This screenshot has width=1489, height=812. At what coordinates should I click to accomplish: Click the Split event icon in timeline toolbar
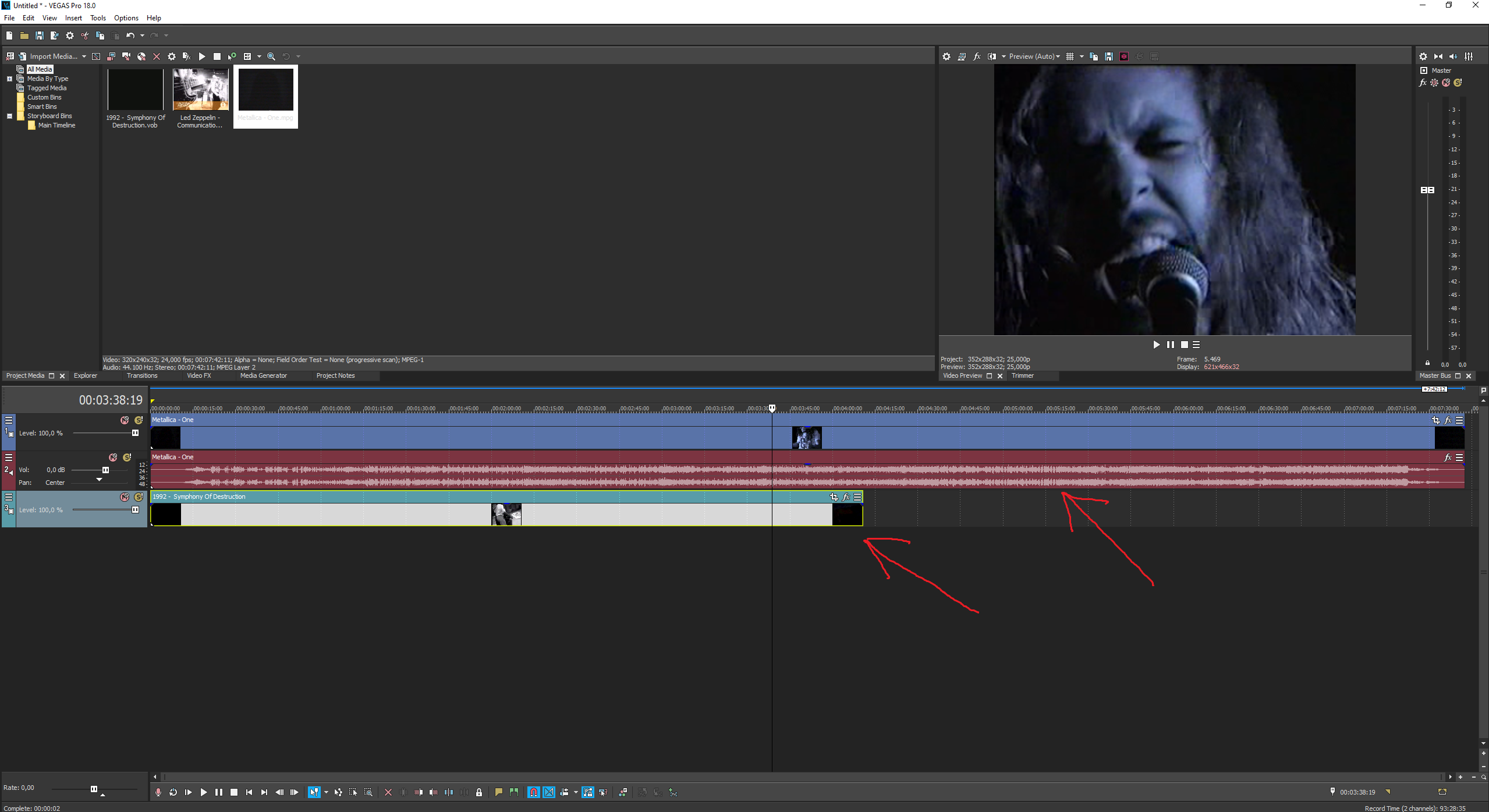pos(449,792)
